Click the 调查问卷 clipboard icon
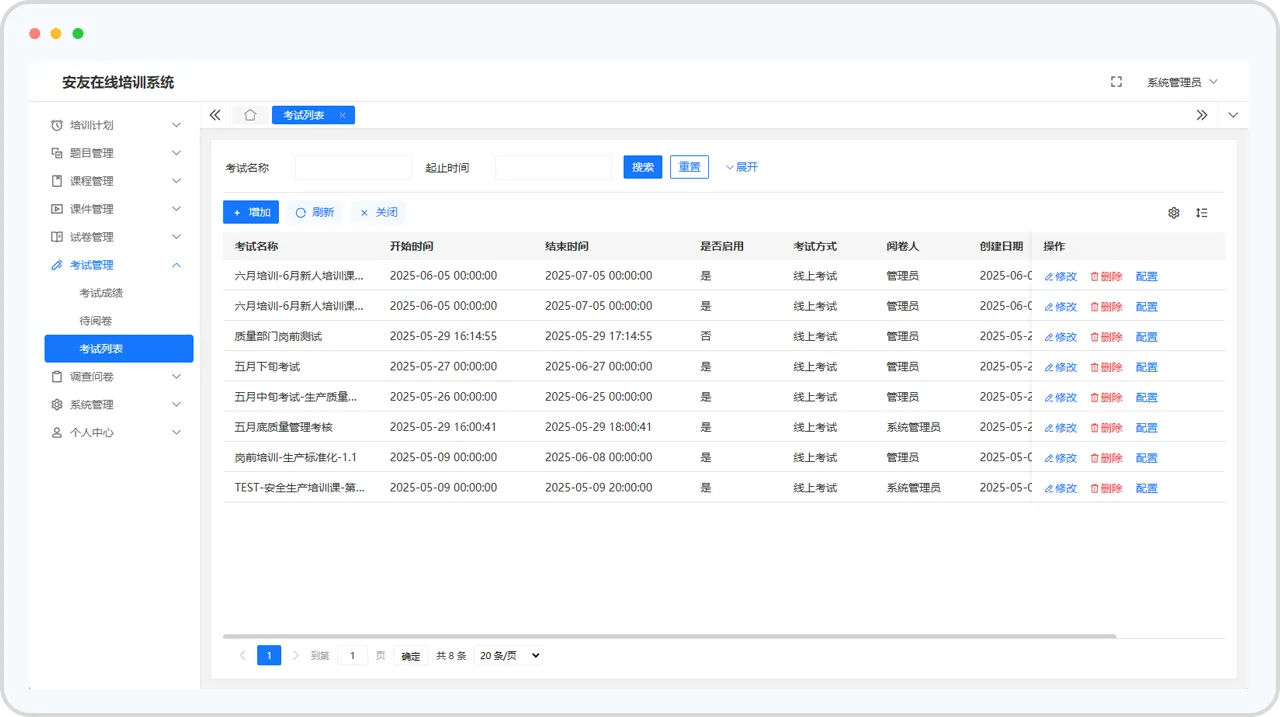The width and height of the screenshot is (1280, 717). [x=57, y=377]
